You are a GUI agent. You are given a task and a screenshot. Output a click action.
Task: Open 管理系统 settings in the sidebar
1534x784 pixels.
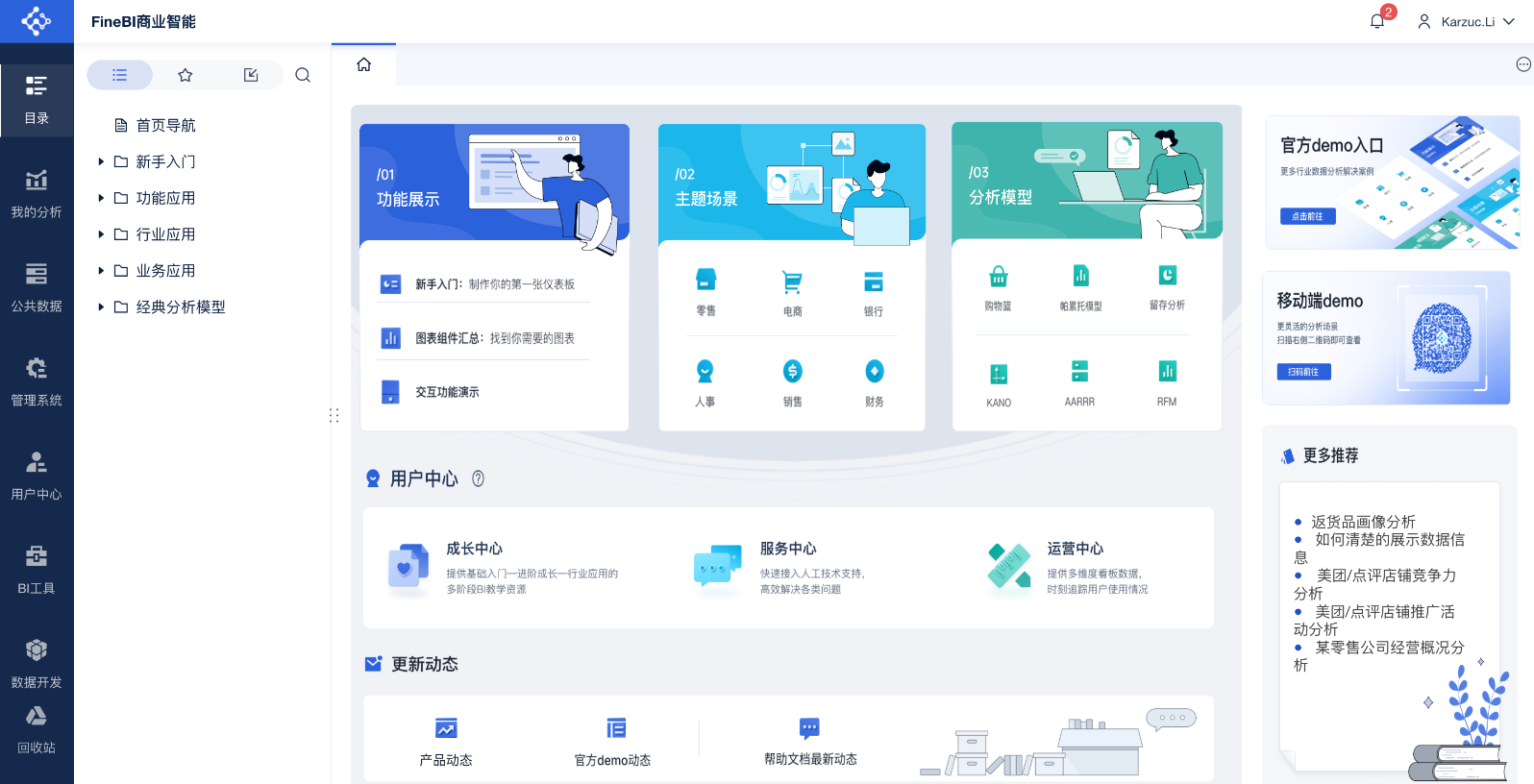37,382
